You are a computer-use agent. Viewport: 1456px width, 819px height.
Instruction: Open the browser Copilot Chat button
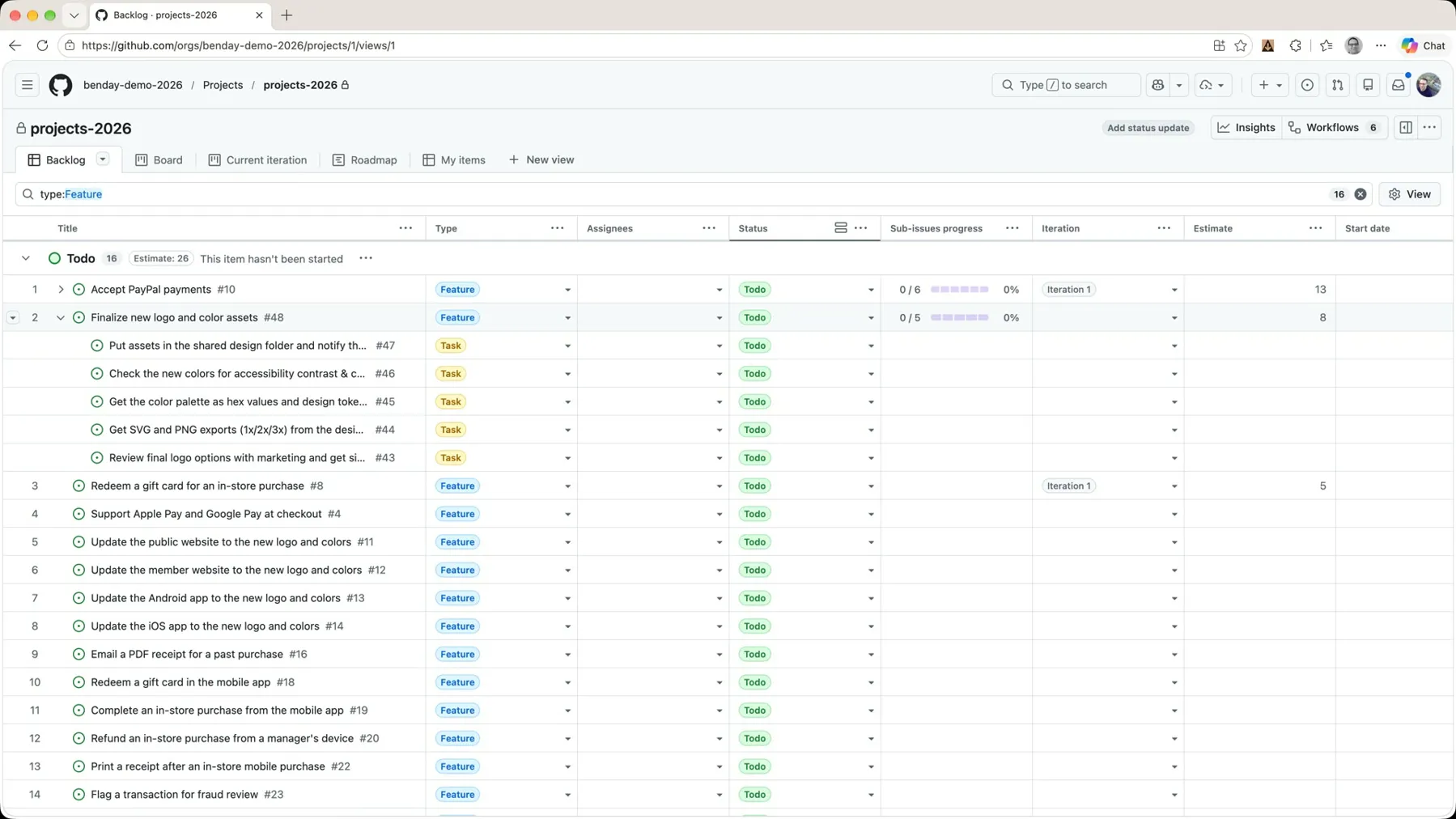tap(1424, 45)
